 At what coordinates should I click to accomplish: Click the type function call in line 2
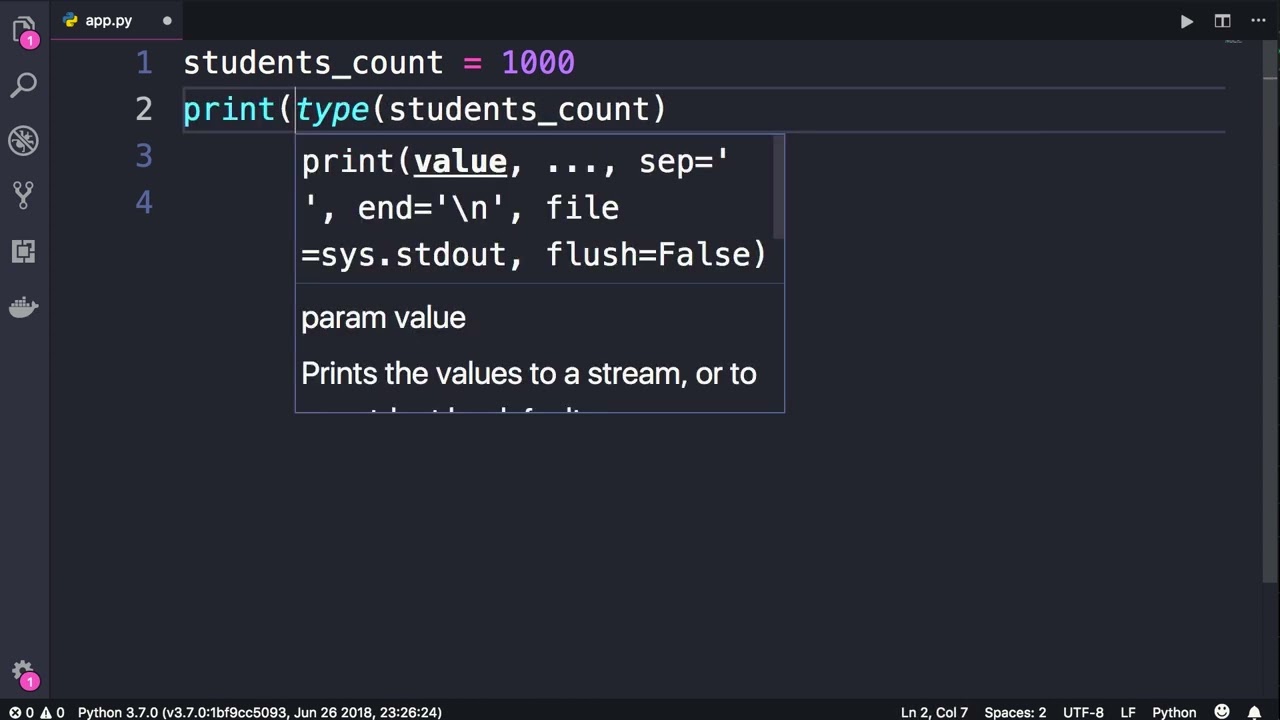tap(332, 110)
